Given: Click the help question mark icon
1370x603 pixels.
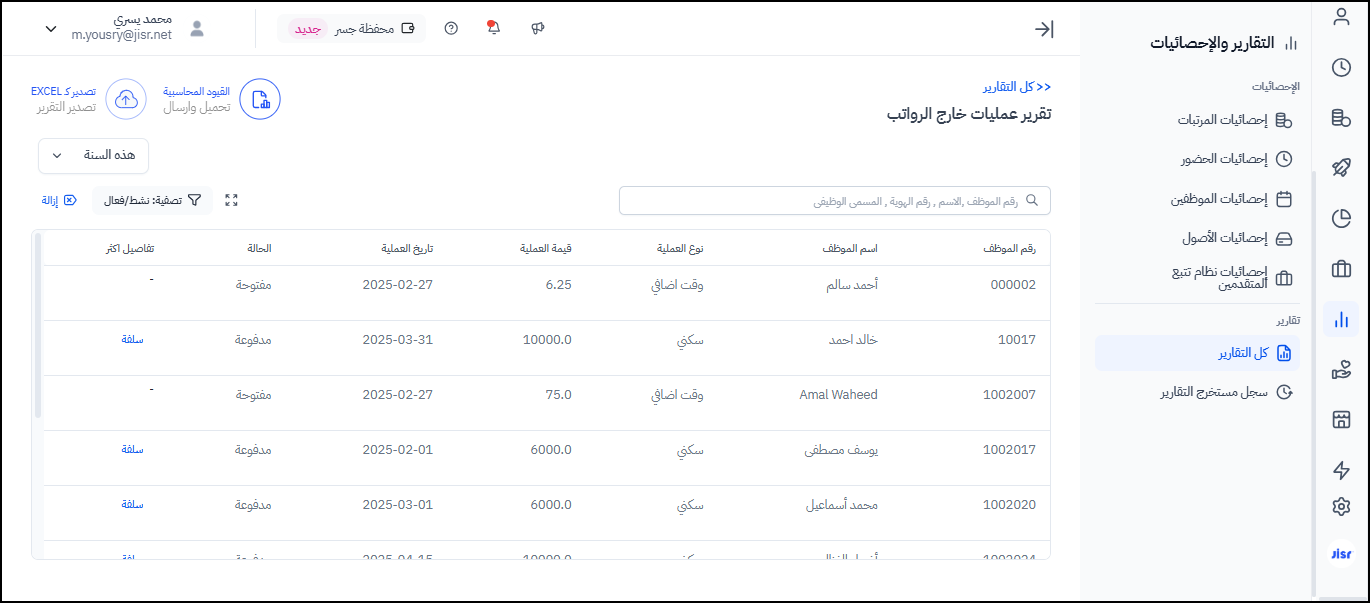Looking at the screenshot, I should (x=451, y=28).
